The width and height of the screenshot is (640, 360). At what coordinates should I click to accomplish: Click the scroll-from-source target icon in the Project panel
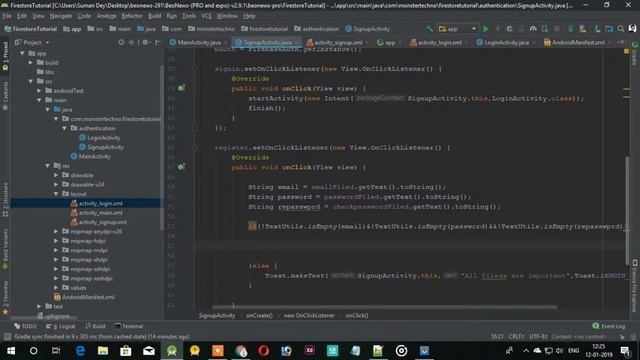pos(121,42)
